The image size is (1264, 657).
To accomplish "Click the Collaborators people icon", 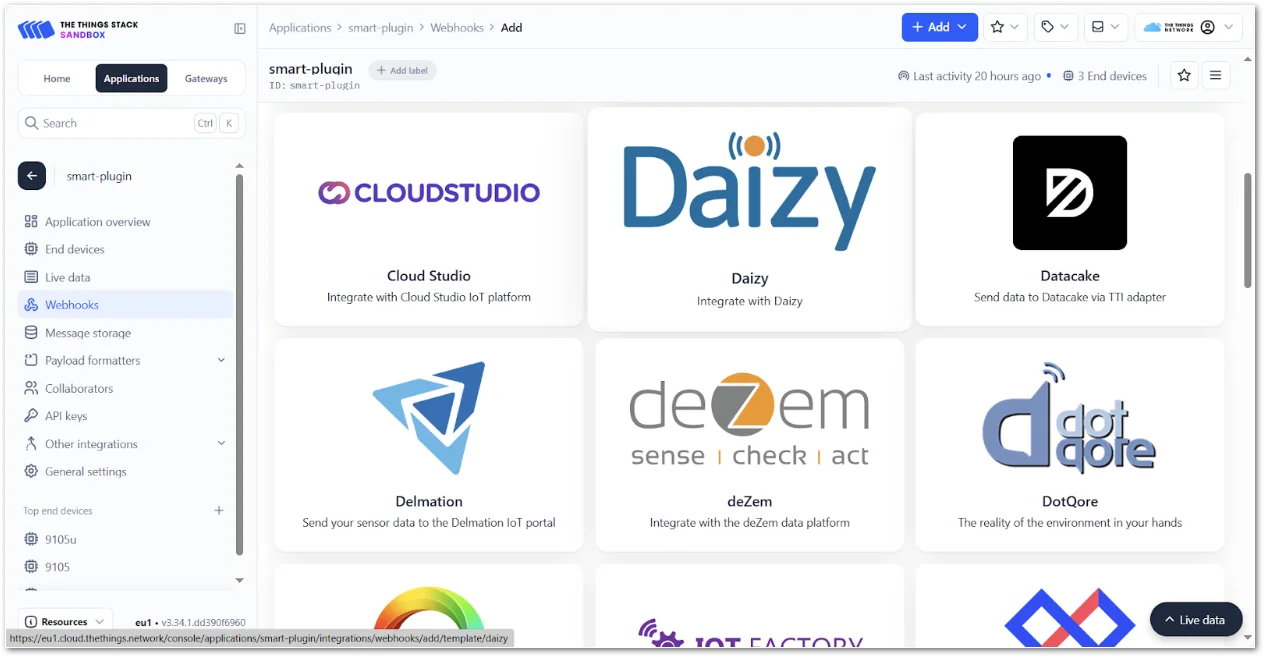I will [31, 388].
